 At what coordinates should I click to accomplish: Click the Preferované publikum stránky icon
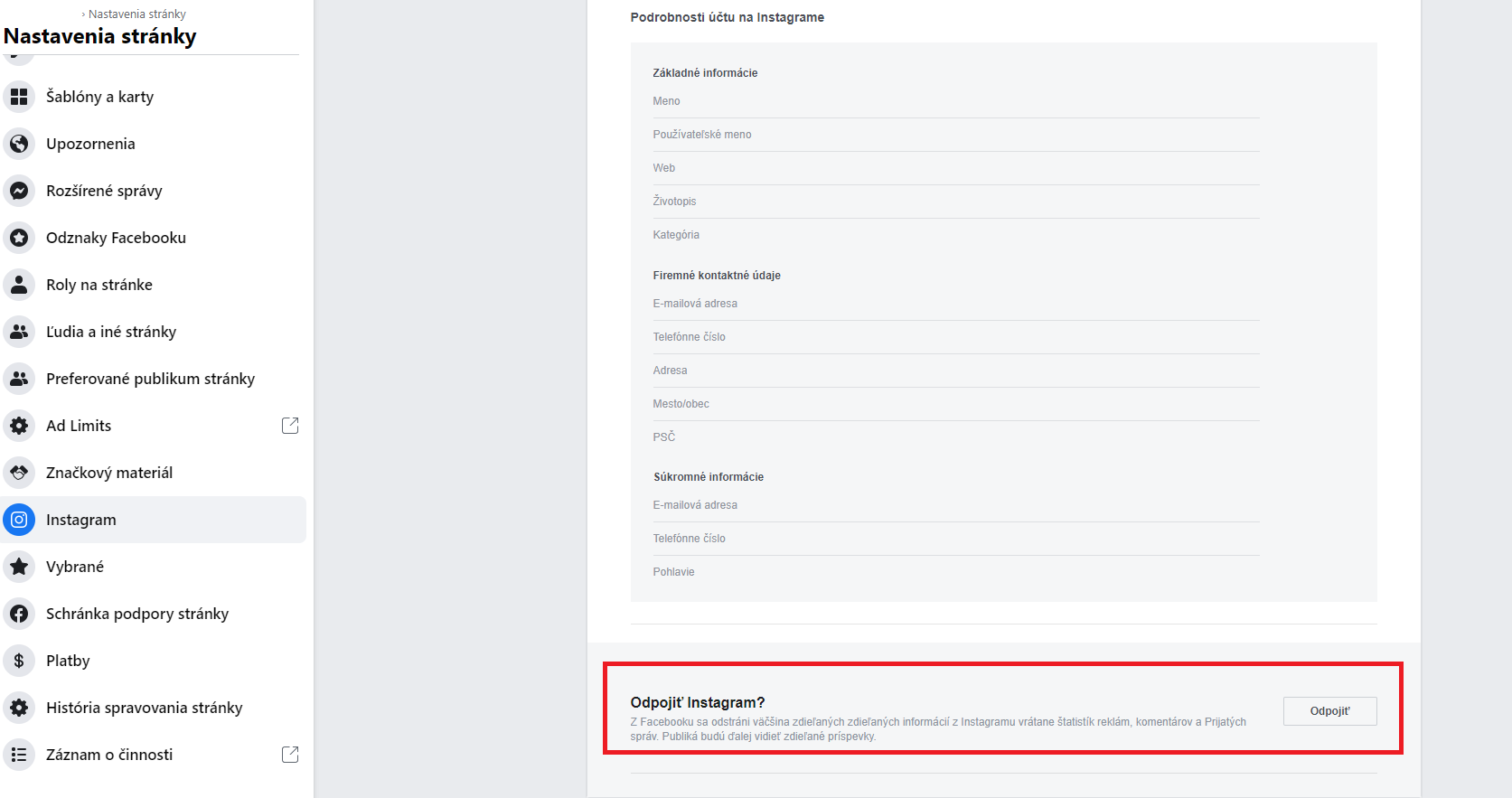tap(19, 379)
